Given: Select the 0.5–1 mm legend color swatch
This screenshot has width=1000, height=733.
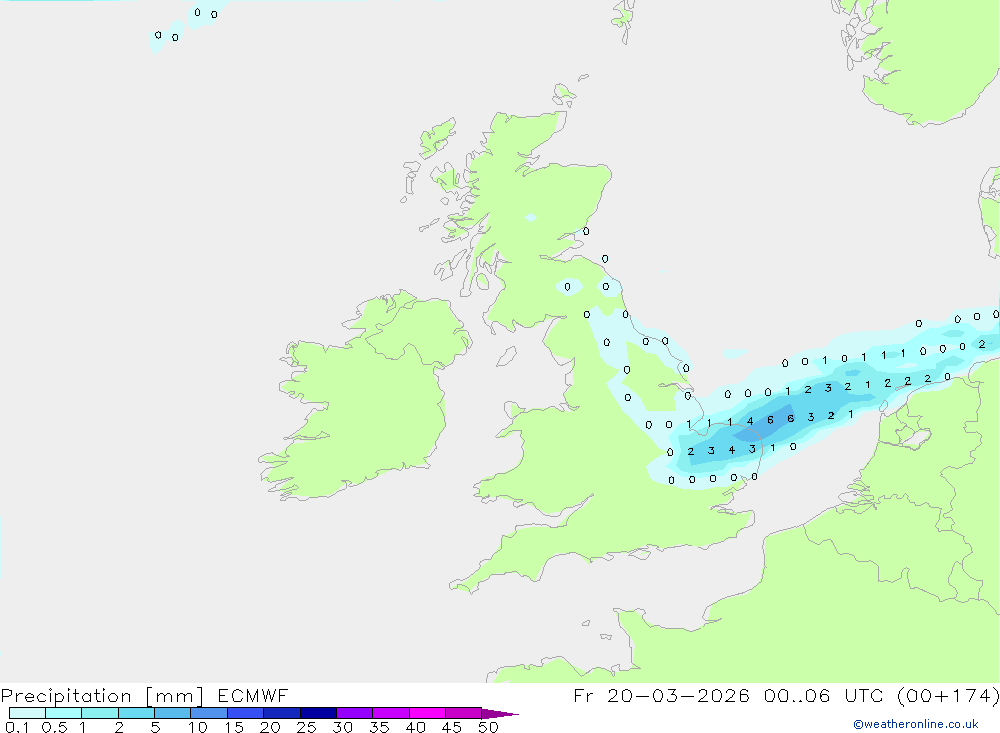Looking at the screenshot, I should [x=63, y=713].
